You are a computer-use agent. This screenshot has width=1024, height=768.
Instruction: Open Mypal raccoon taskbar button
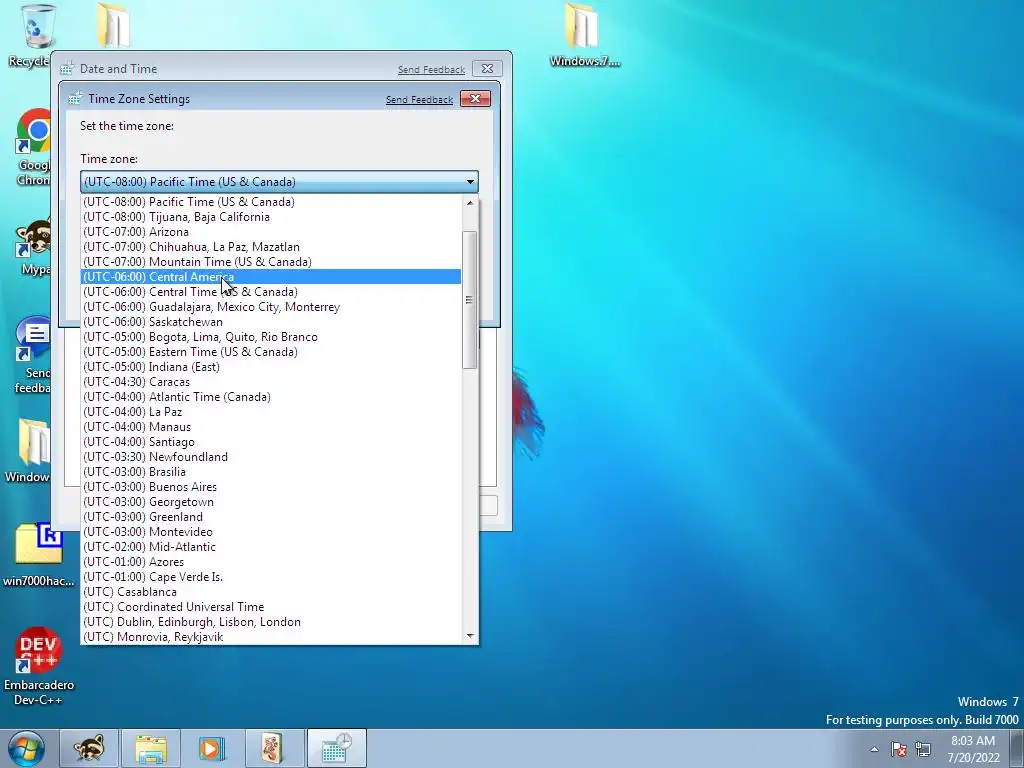(x=89, y=748)
